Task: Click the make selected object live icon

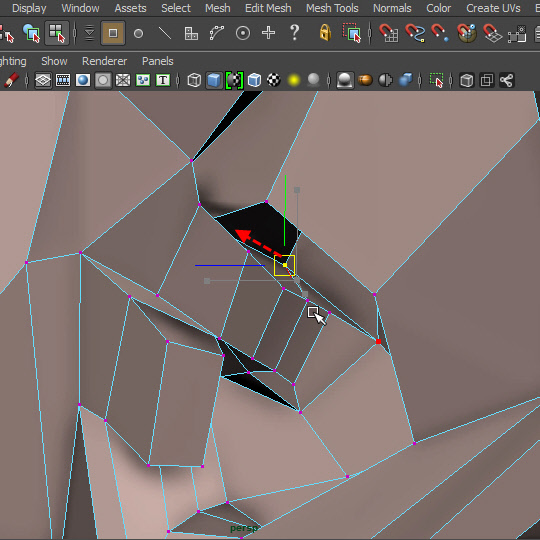Action: (x=517, y=34)
